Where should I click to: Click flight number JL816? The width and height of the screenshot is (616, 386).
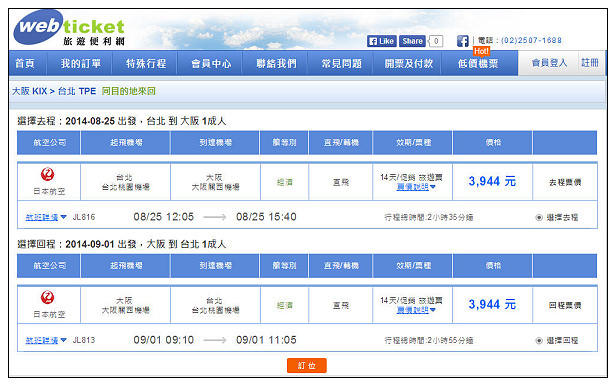tap(84, 217)
